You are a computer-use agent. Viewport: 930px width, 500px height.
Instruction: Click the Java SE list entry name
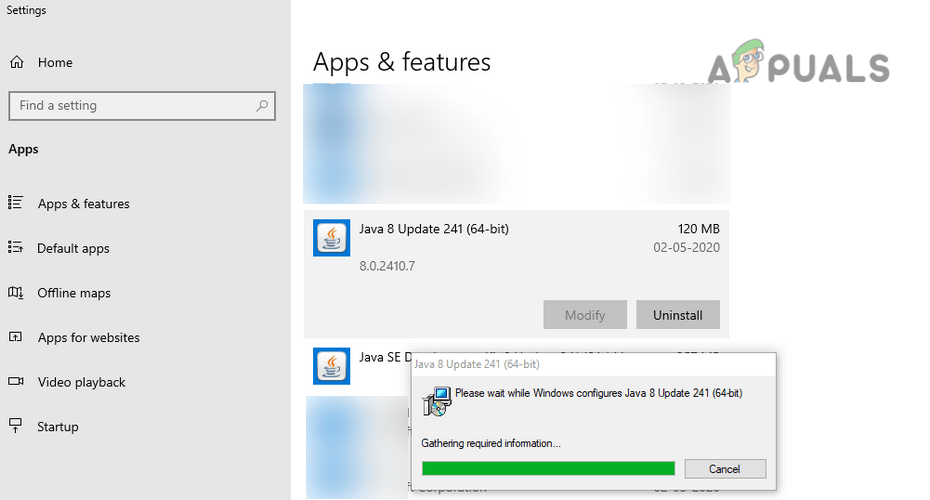(x=385, y=357)
